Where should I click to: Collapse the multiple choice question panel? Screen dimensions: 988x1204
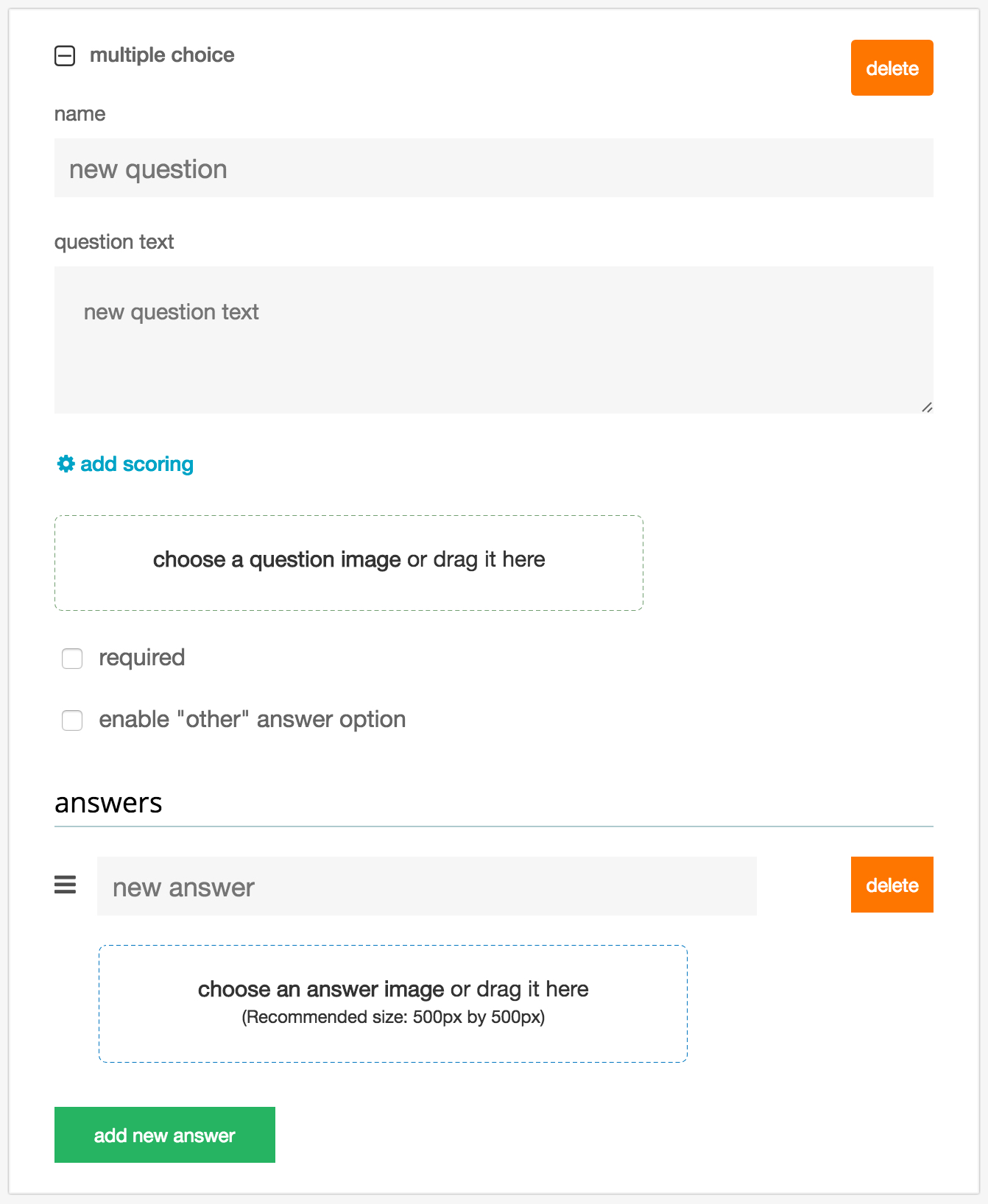tap(65, 56)
